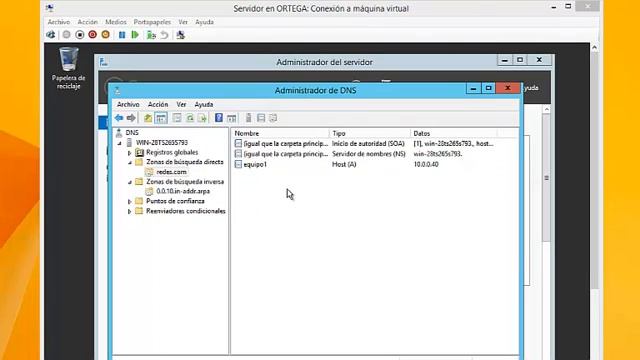Viewport: 640px width, 360px height.
Task: Click the 10.0.0.40 data cell
Action: click(x=426, y=164)
